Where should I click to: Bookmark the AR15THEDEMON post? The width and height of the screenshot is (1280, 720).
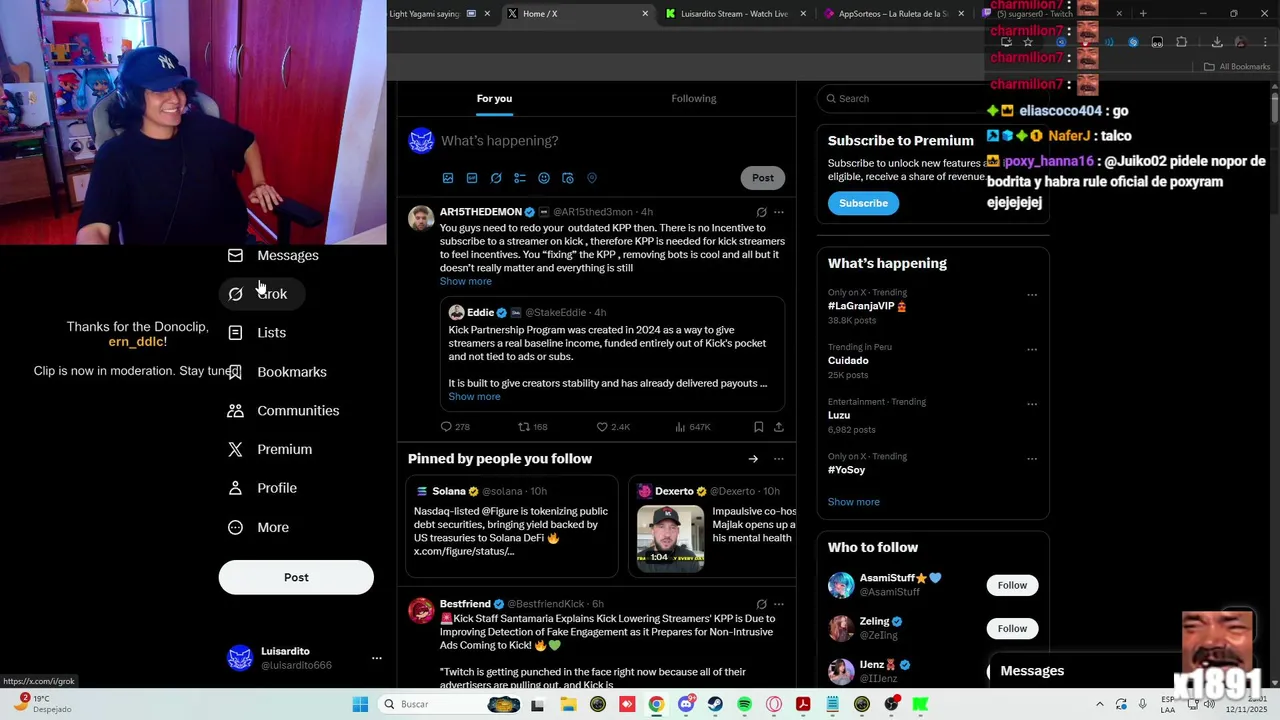click(x=759, y=427)
